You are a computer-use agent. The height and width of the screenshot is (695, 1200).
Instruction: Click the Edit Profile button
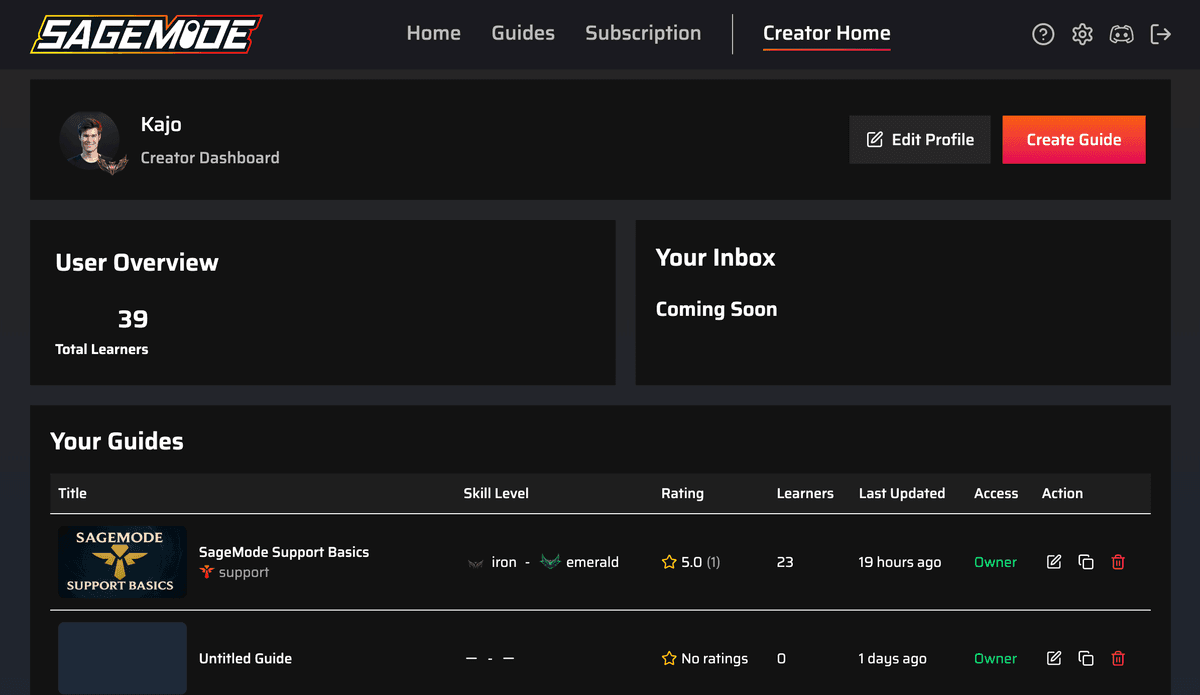point(920,140)
